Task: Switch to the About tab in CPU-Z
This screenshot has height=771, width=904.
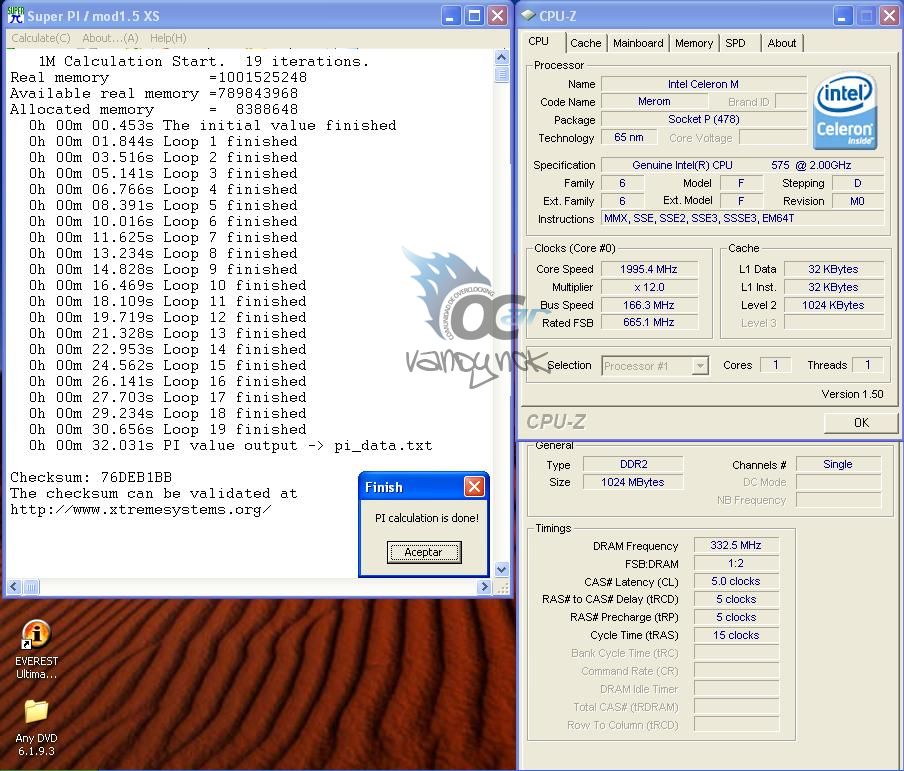Action: coord(781,43)
